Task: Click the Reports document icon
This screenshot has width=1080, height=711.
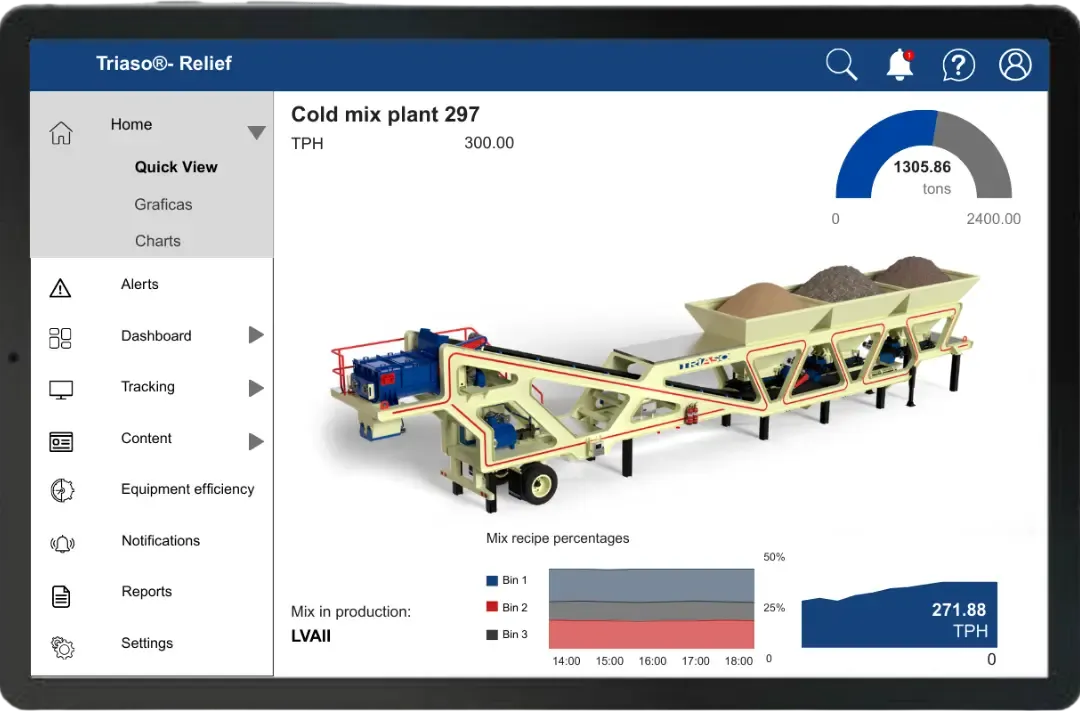Action: point(61,597)
